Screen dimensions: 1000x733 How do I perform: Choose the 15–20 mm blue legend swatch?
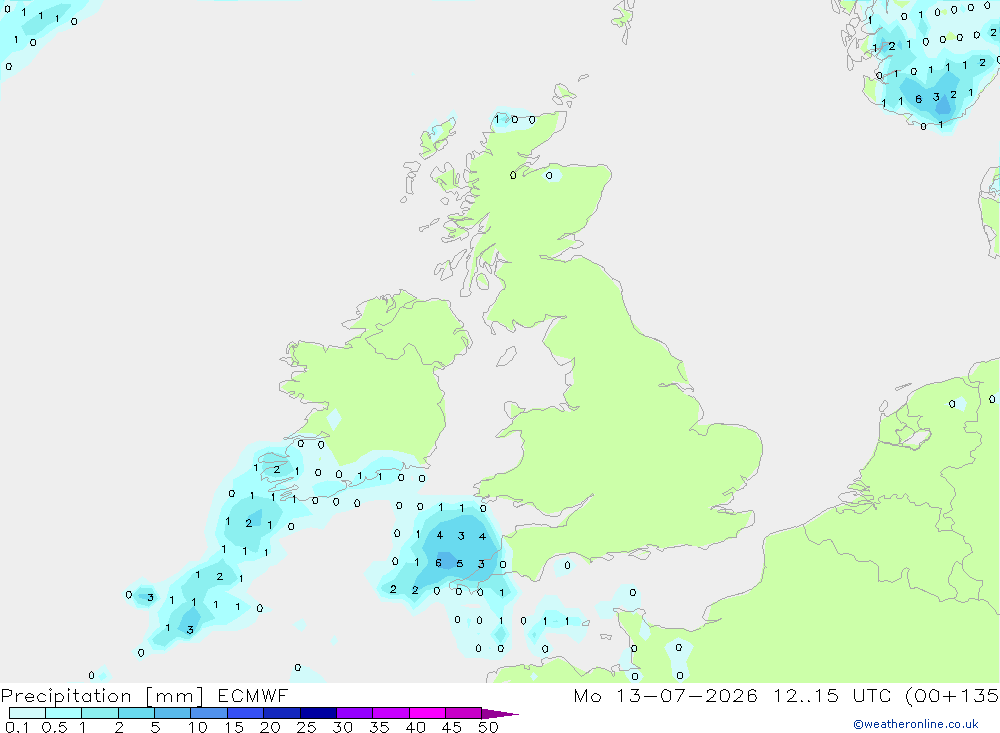click(246, 713)
